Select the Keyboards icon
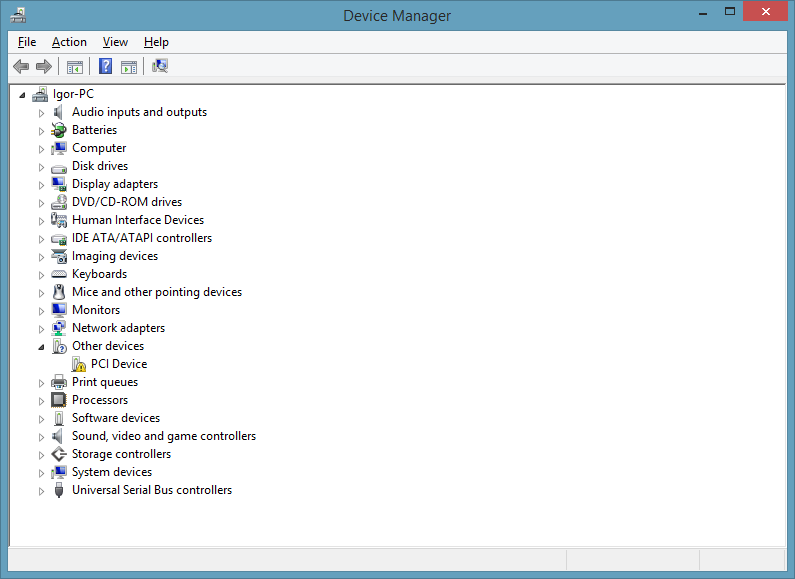 tap(59, 274)
